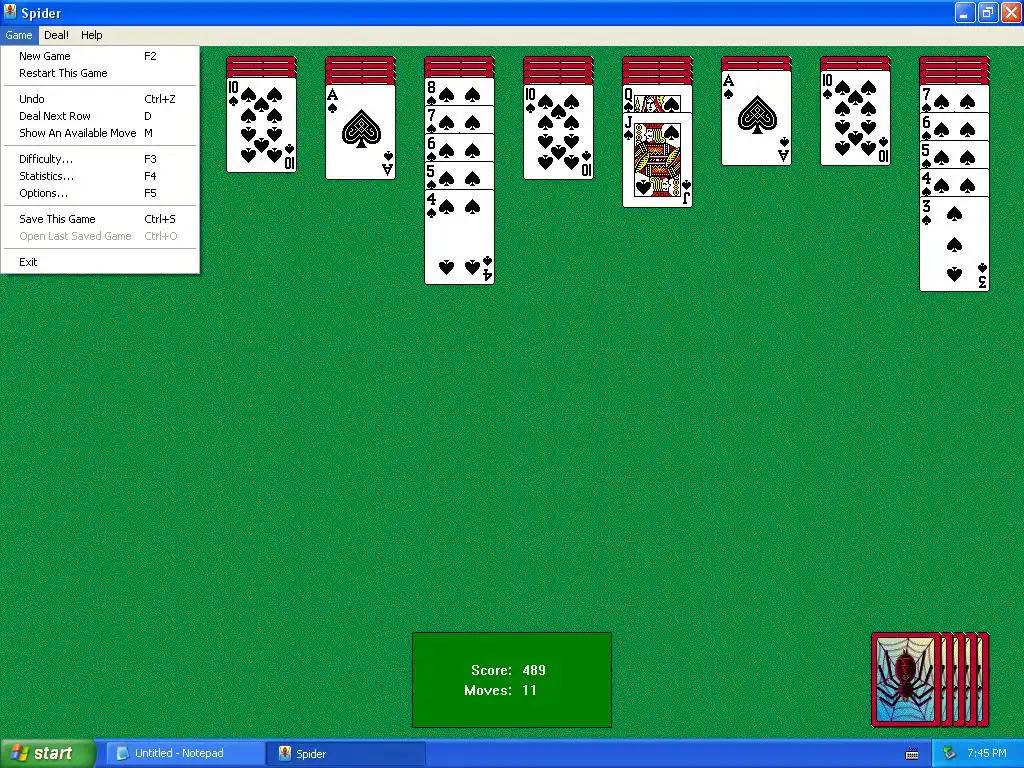1024x768 pixels.
Task: Click the score and moves box
Action: (512, 680)
